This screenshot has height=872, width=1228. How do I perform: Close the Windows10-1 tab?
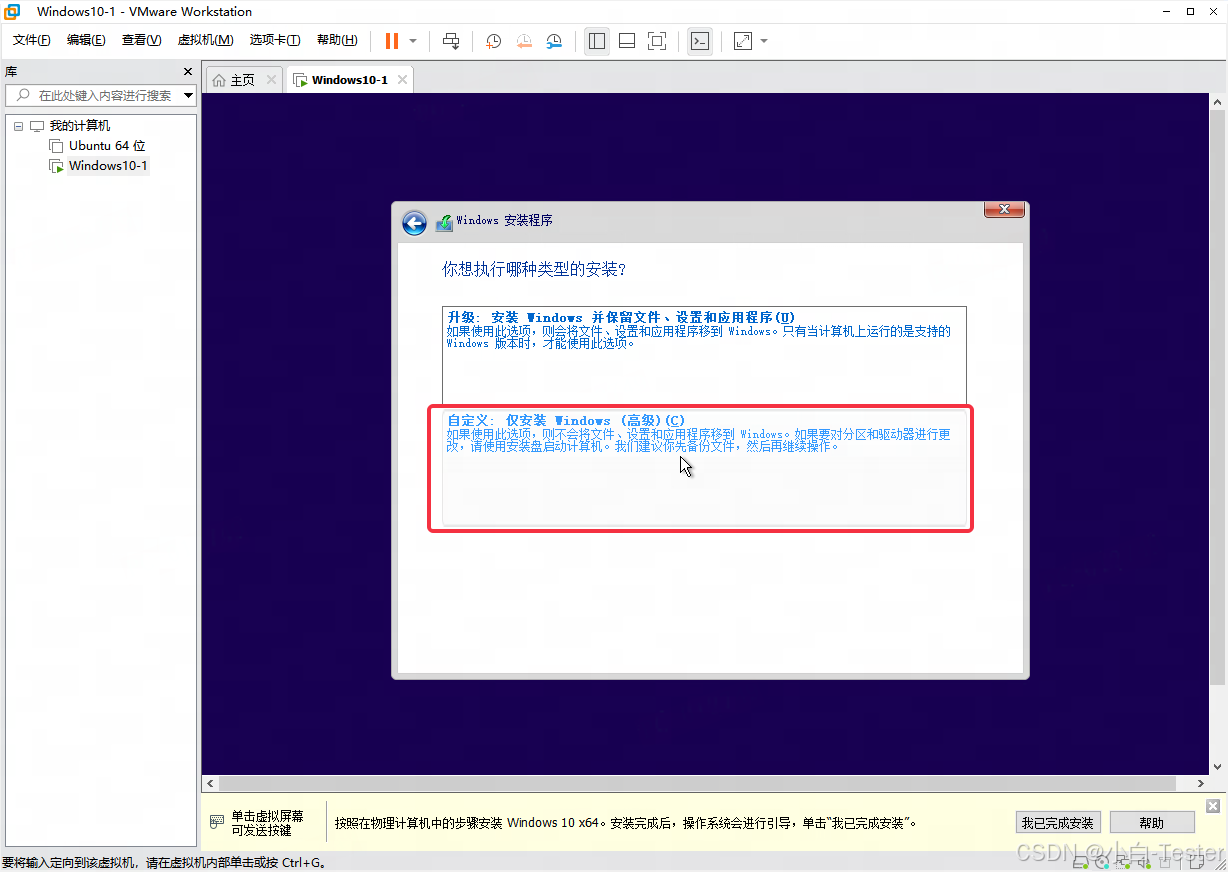(402, 80)
